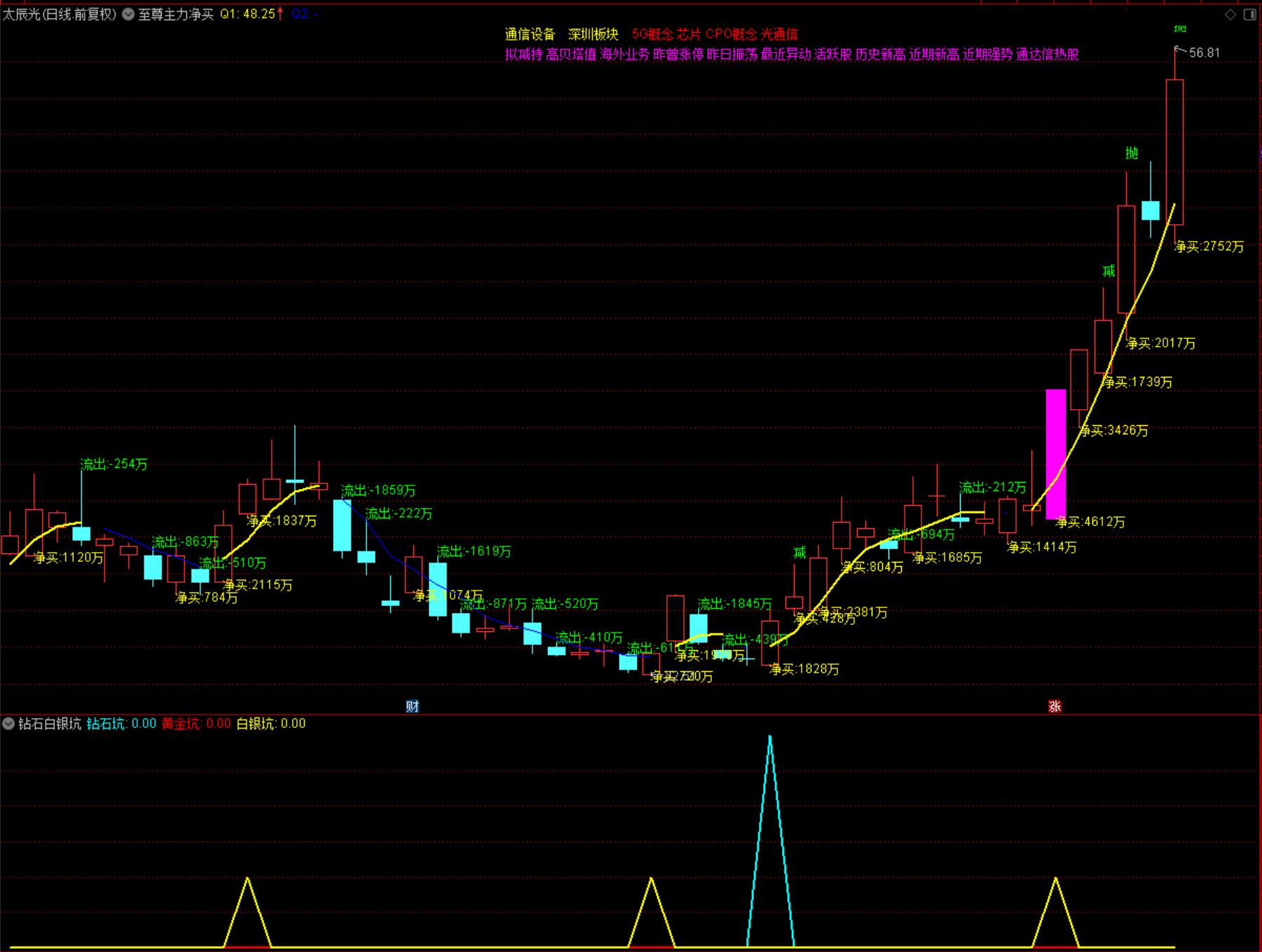Open the CPO概念 concept tag
This screenshot has width=1262, height=952.
tap(732, 34)
